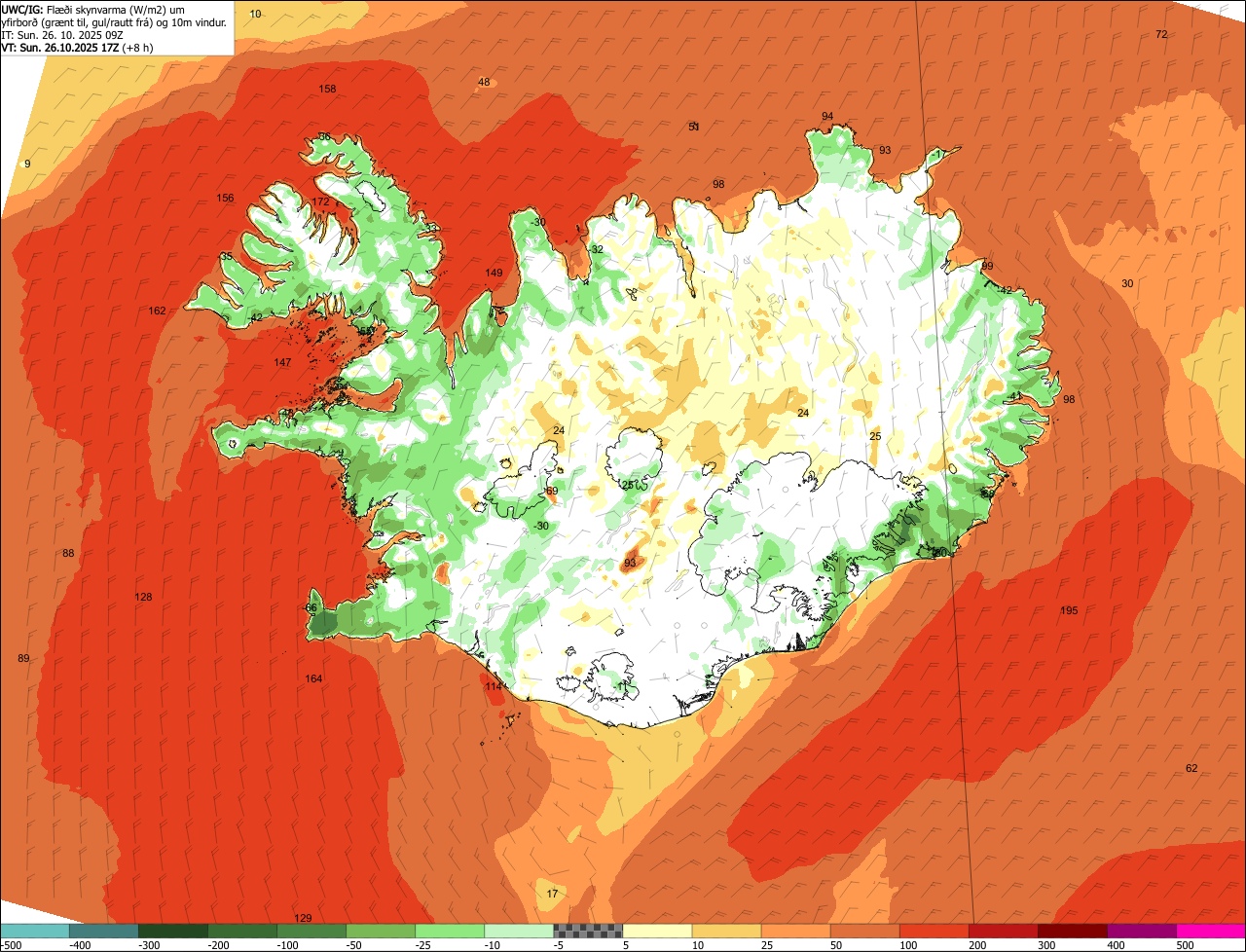Click the map value 156
1246x952 pixels.
point(225,199)
